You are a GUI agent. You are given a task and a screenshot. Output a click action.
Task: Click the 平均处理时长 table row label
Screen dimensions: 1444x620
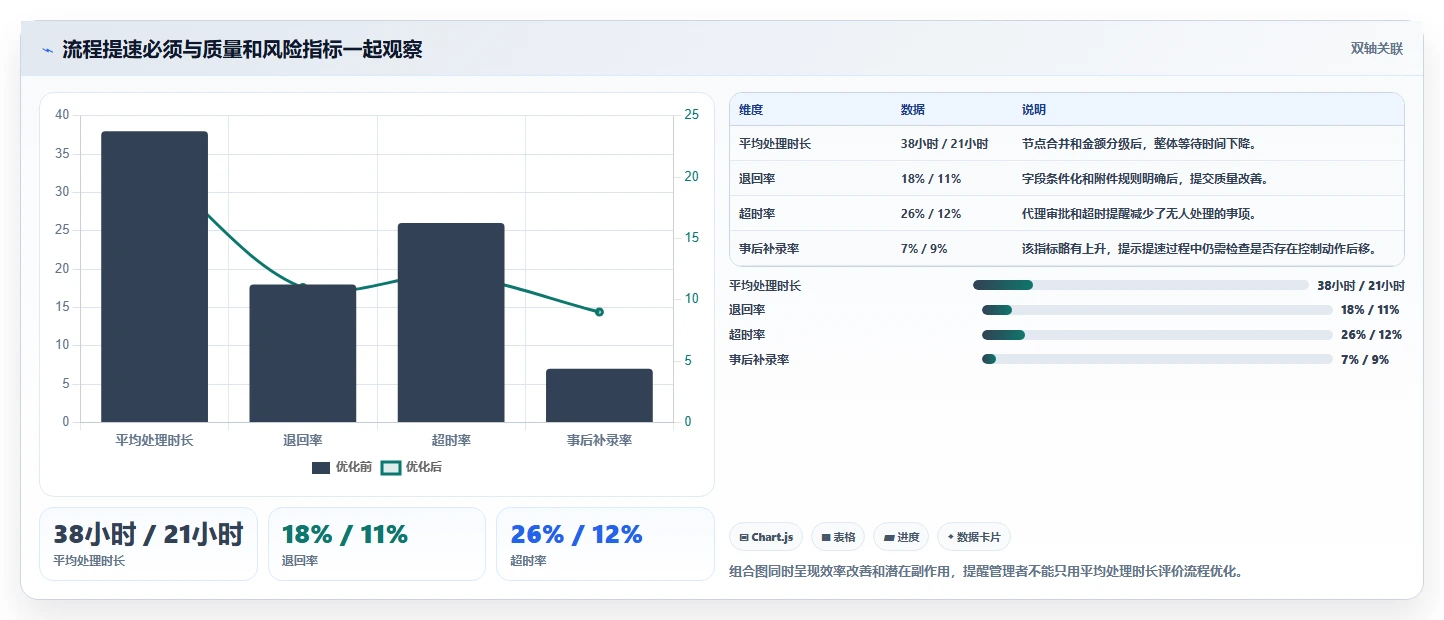click(775, 144)
